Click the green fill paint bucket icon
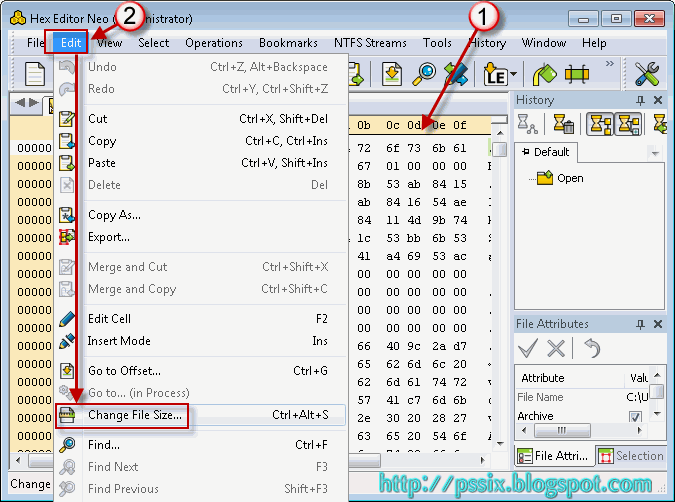The image size is (675, 502). pyautogui.click(x=544, y=74)
